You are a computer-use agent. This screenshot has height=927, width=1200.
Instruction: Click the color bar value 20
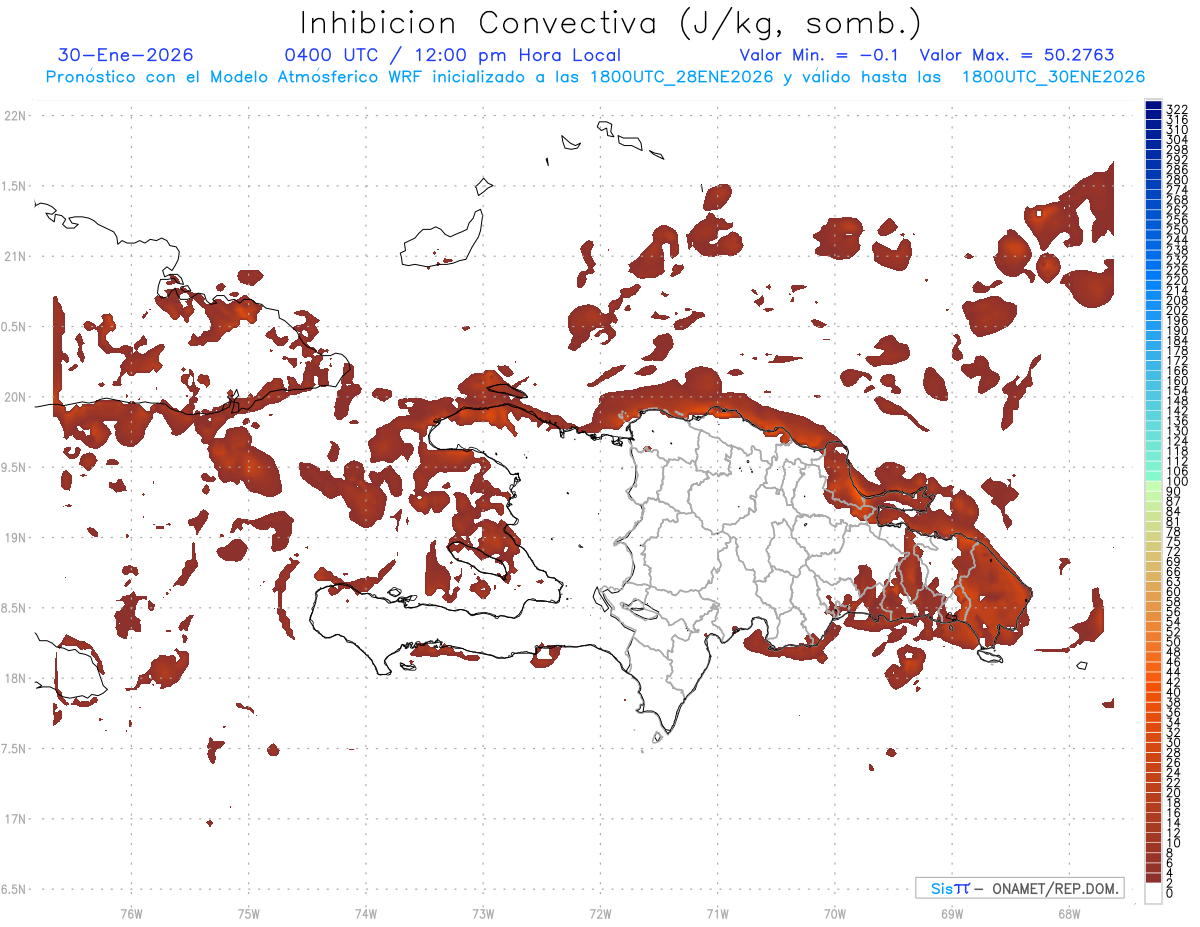point(1174,793)
